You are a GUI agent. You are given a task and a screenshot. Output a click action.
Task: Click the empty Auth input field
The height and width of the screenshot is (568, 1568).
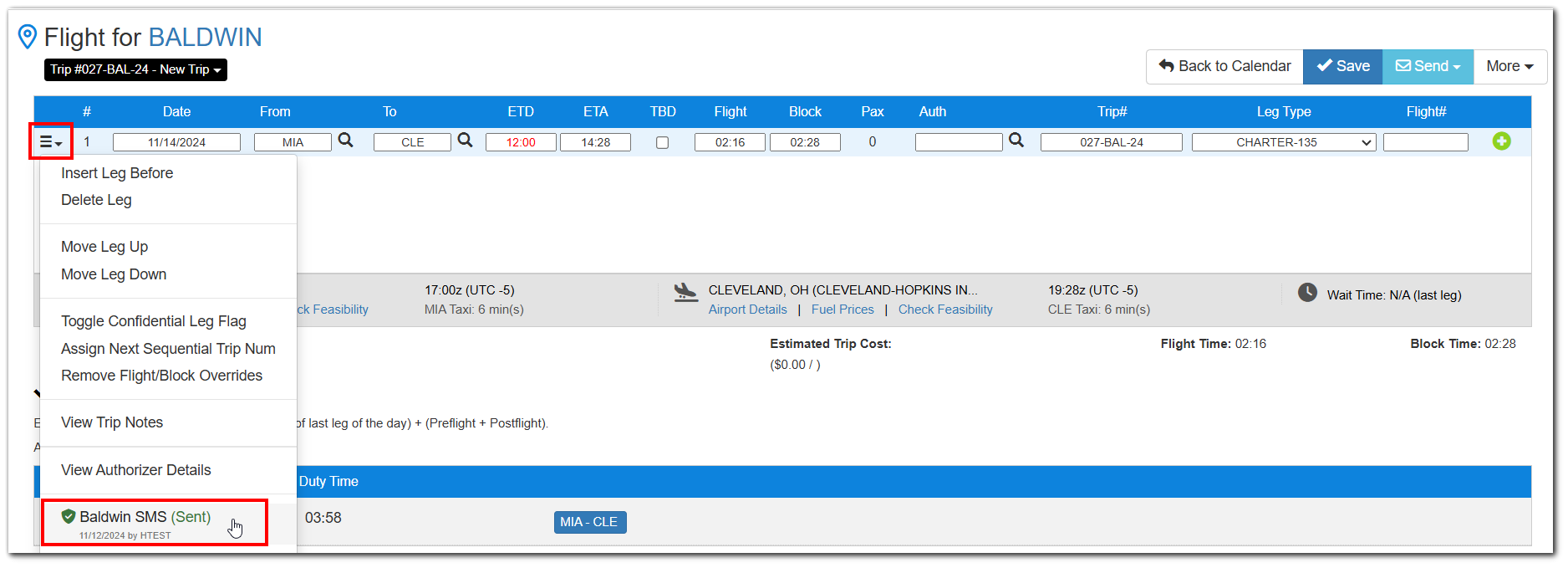click(959, 142)
